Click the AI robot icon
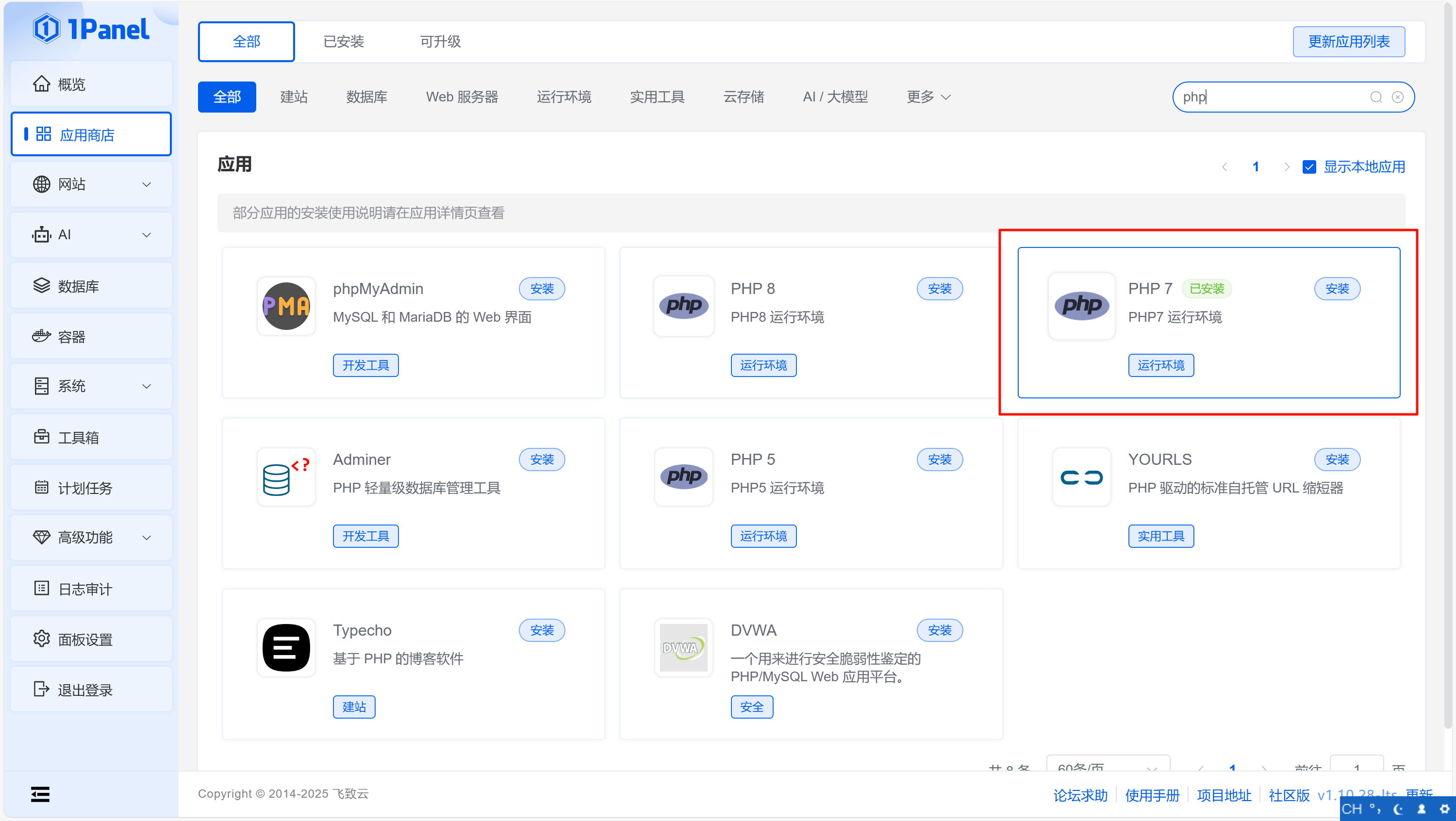The image size is (1456, 821). pos(41,234)
